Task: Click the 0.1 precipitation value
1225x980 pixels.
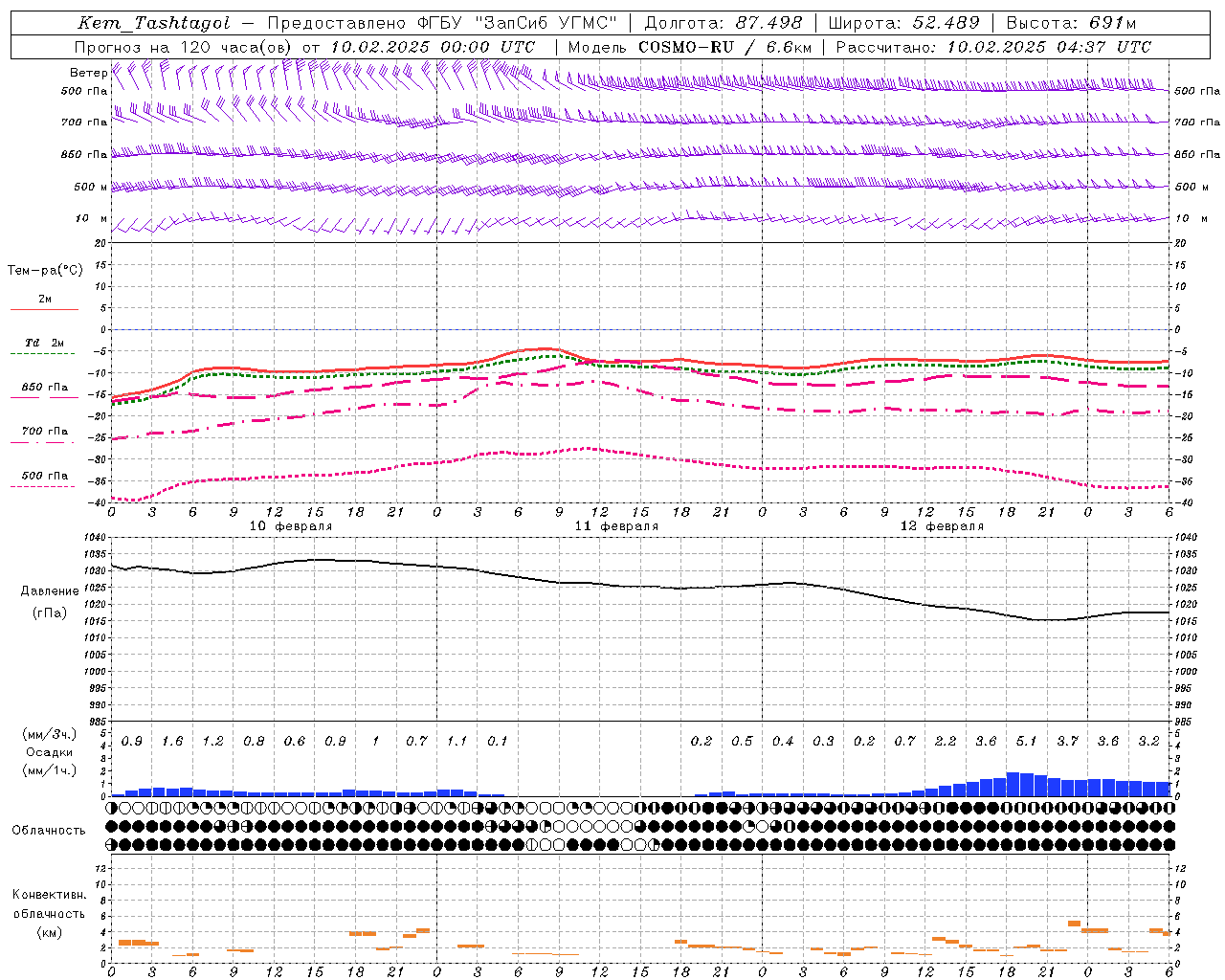Action: point(497,742)
